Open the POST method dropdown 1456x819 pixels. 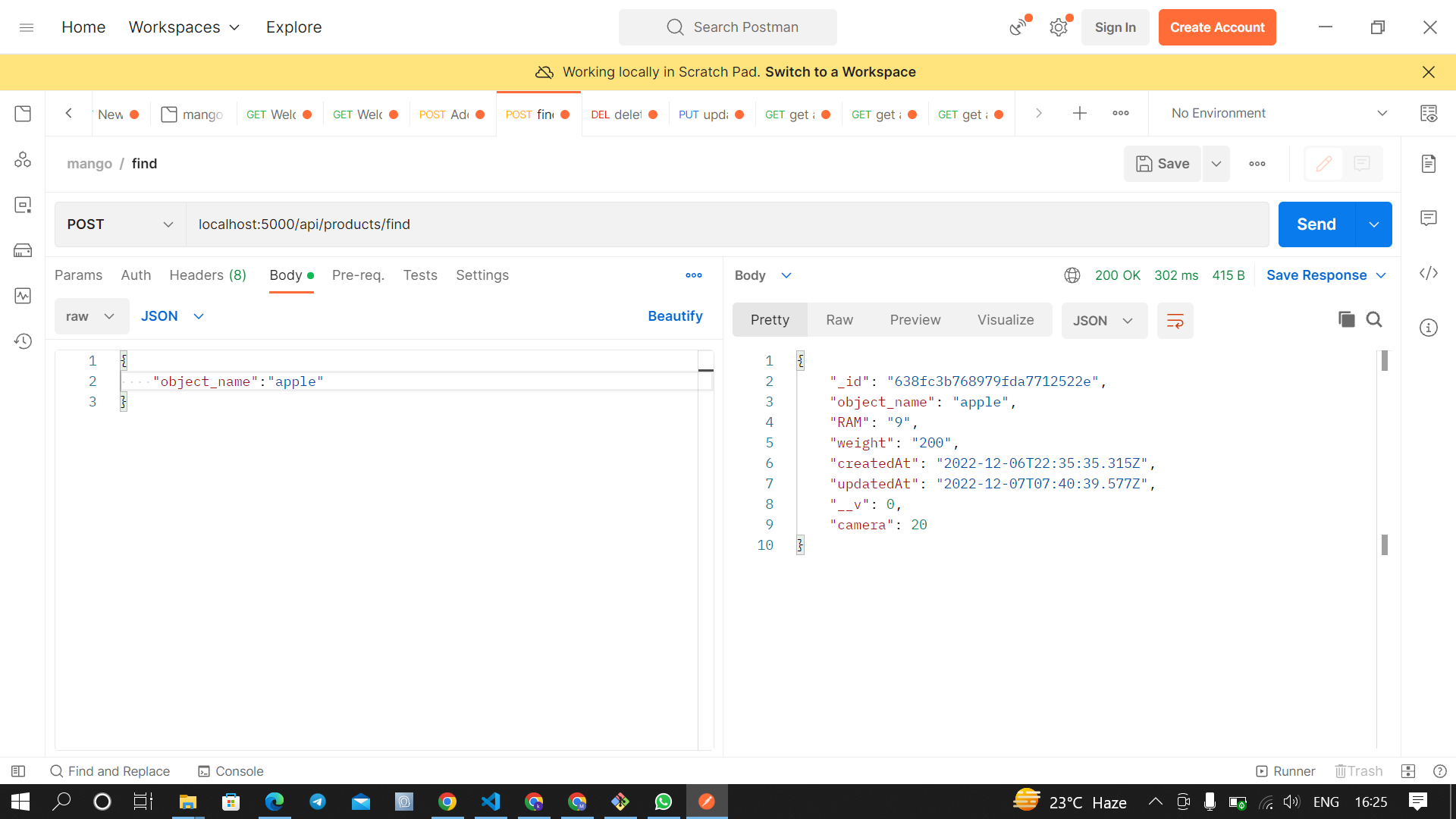click(121, 224)
